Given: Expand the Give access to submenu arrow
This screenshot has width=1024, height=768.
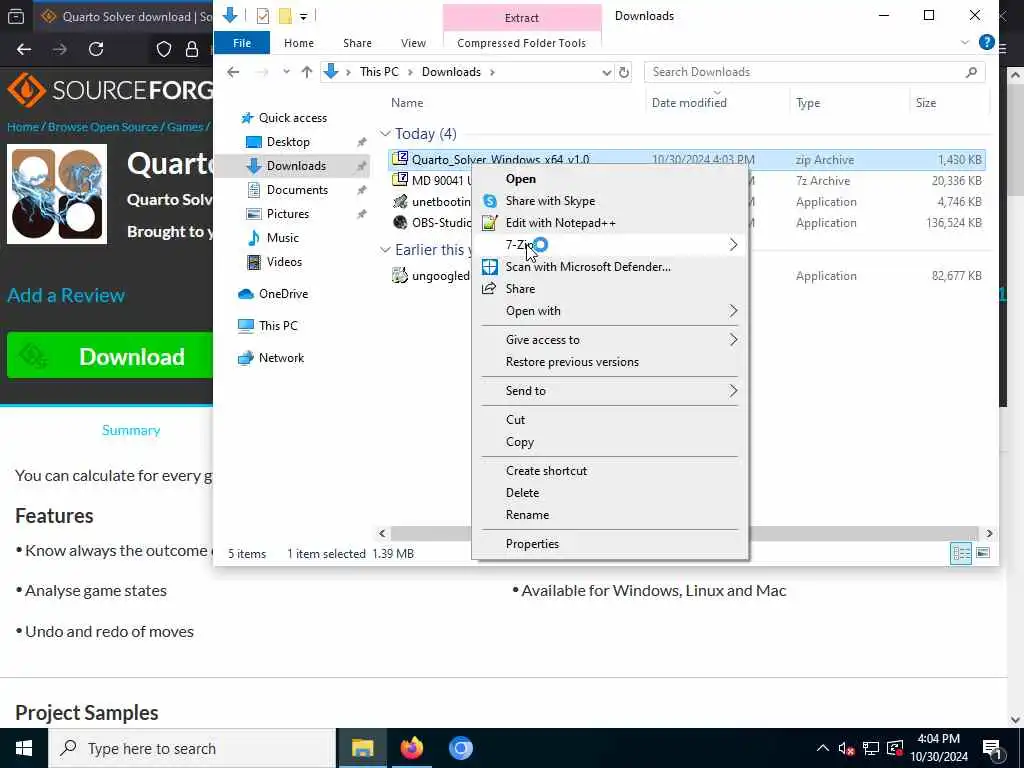Looking at the screenshot, I should 733,340.
